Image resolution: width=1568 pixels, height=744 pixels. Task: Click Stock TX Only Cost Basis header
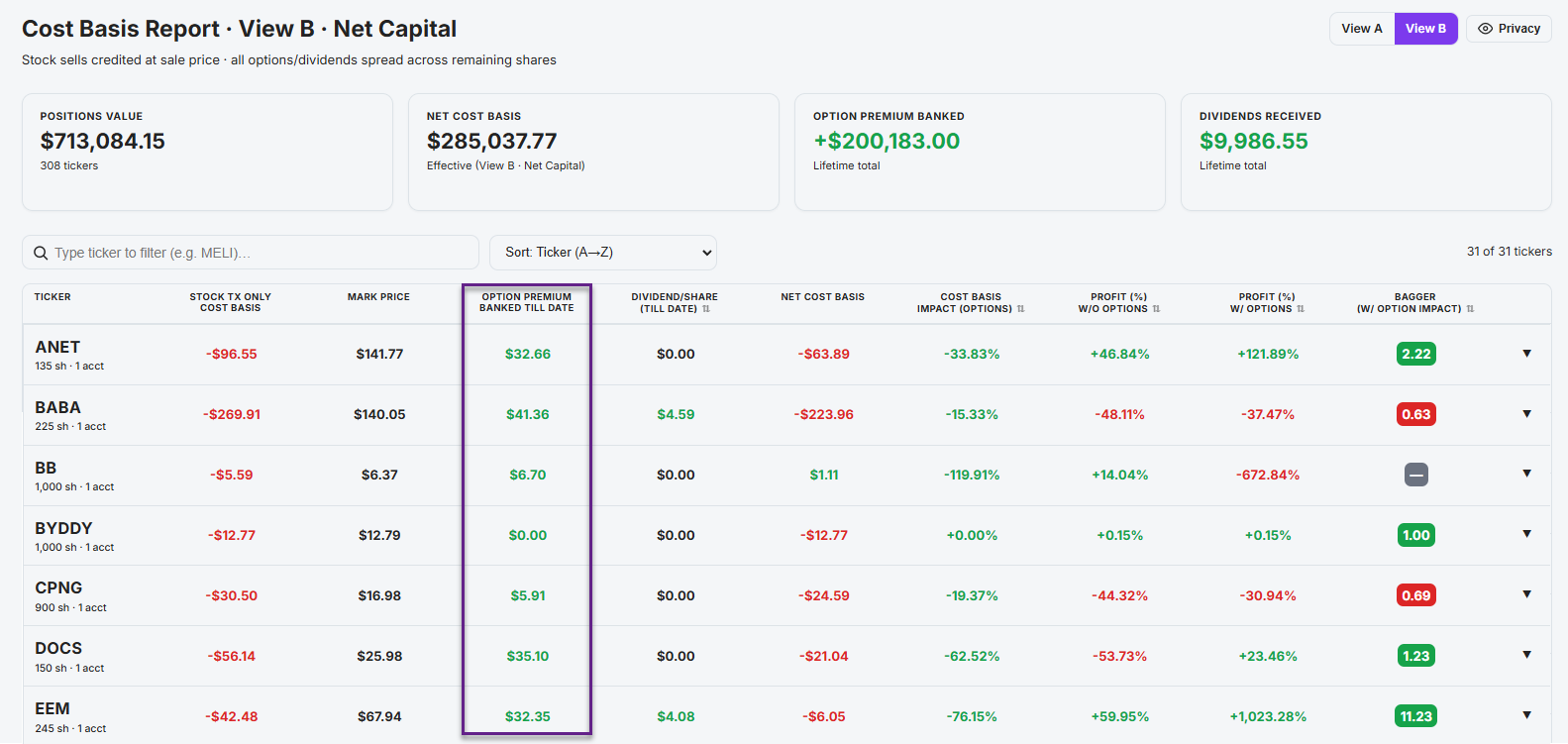coord(230,302)
